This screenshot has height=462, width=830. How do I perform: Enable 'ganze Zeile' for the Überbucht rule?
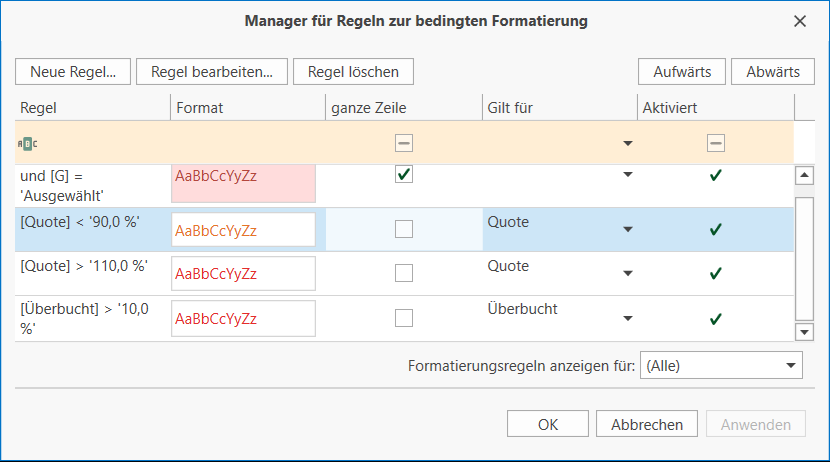[x=404, y=318]
